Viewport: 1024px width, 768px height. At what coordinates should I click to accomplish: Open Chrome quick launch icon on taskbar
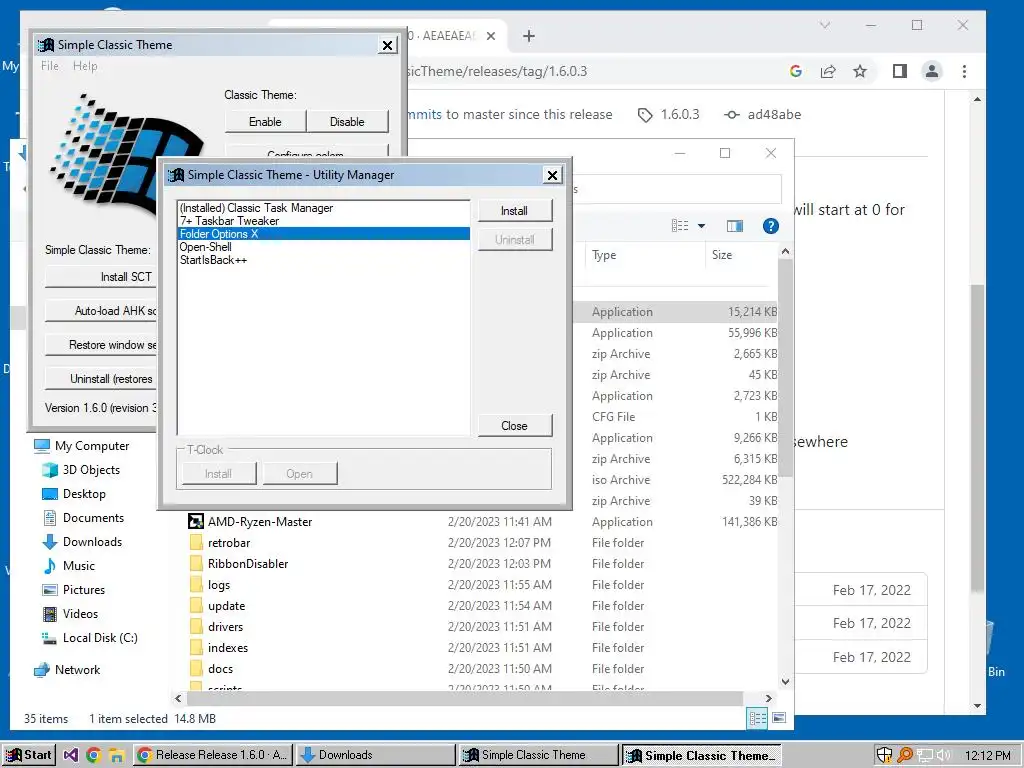point(93,756)
